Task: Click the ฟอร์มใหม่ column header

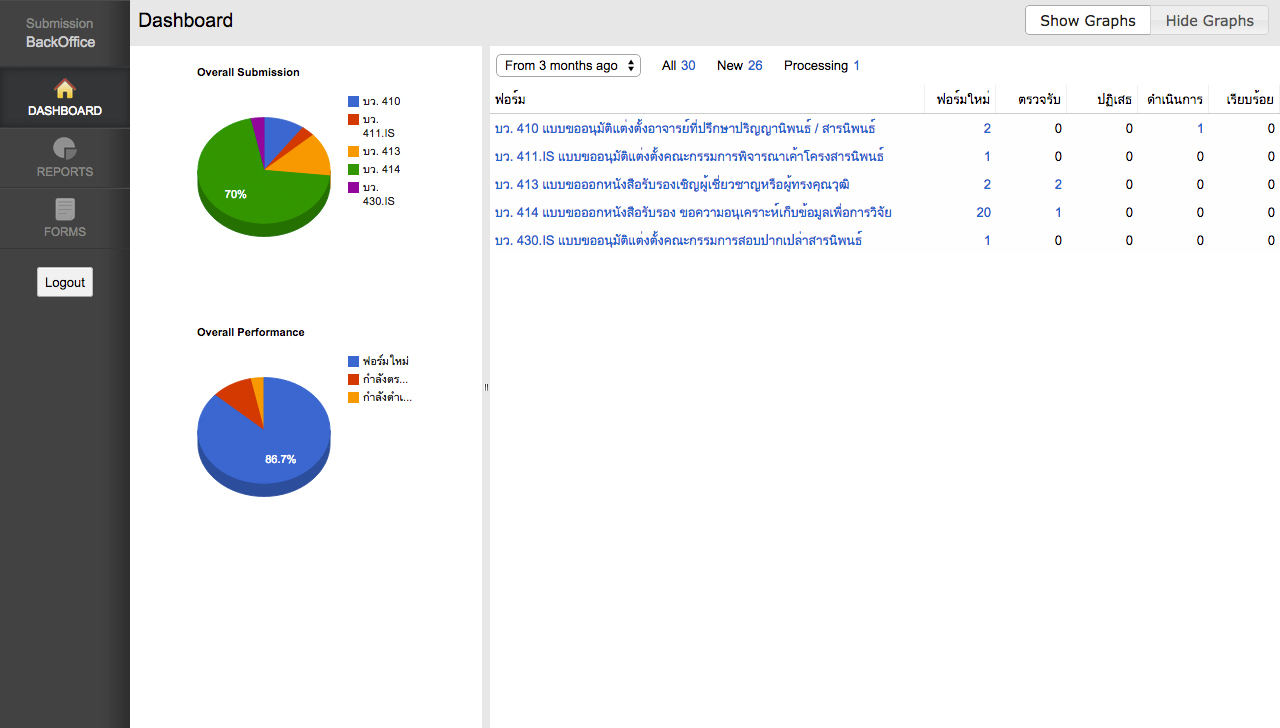Action: (x=962, y=99)
